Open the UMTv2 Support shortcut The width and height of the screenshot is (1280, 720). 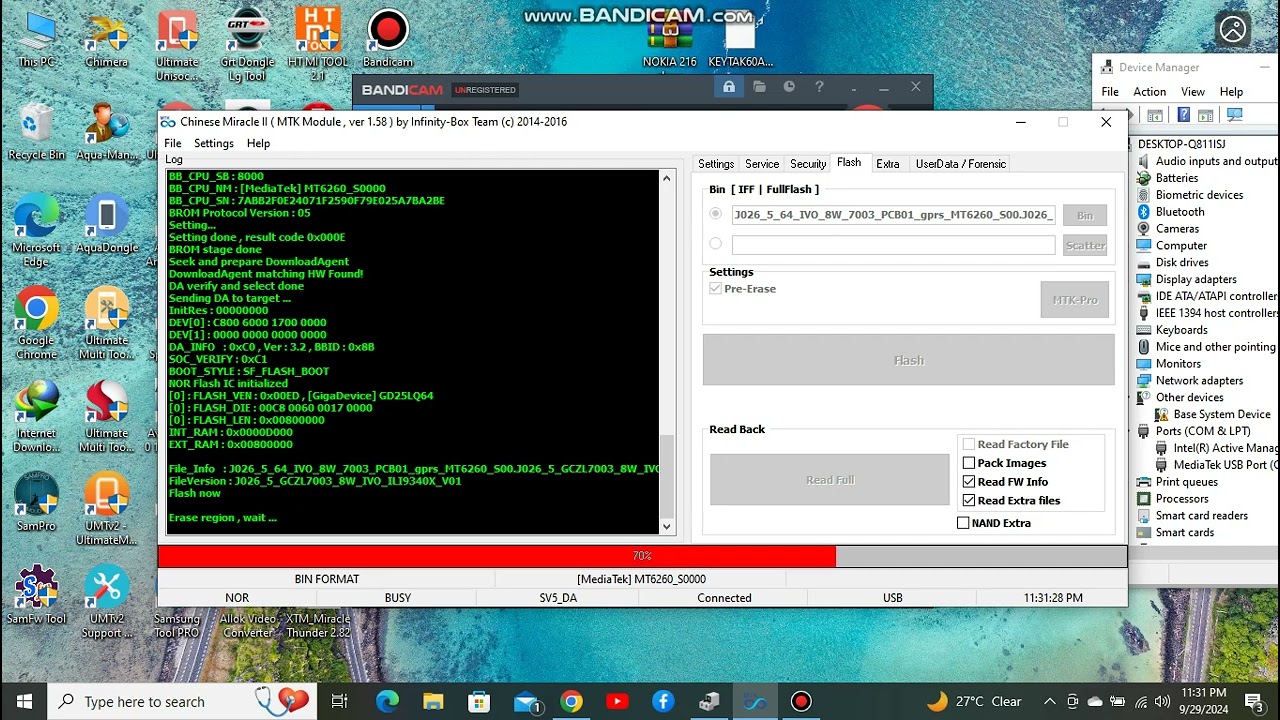[107, 603]
